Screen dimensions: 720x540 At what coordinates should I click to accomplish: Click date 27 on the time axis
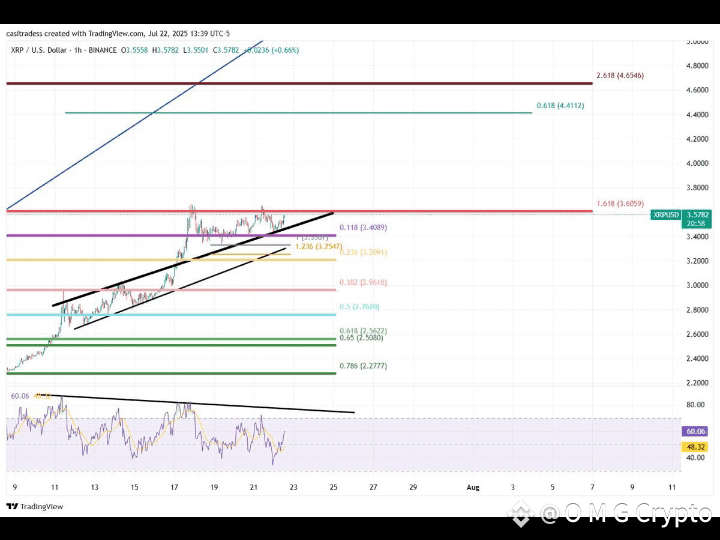tap(373, 487)
